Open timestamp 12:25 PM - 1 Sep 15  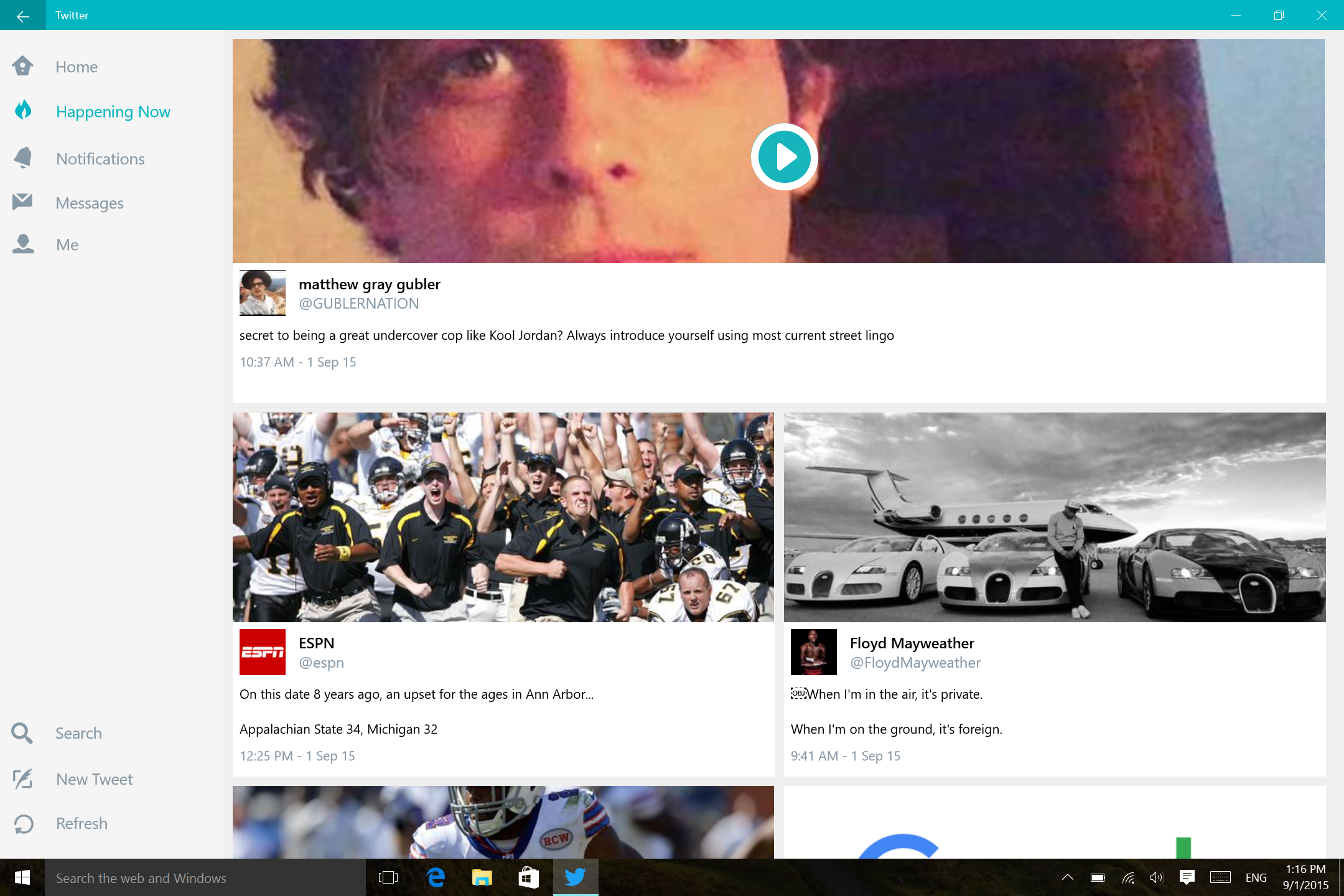coord(297,756)
